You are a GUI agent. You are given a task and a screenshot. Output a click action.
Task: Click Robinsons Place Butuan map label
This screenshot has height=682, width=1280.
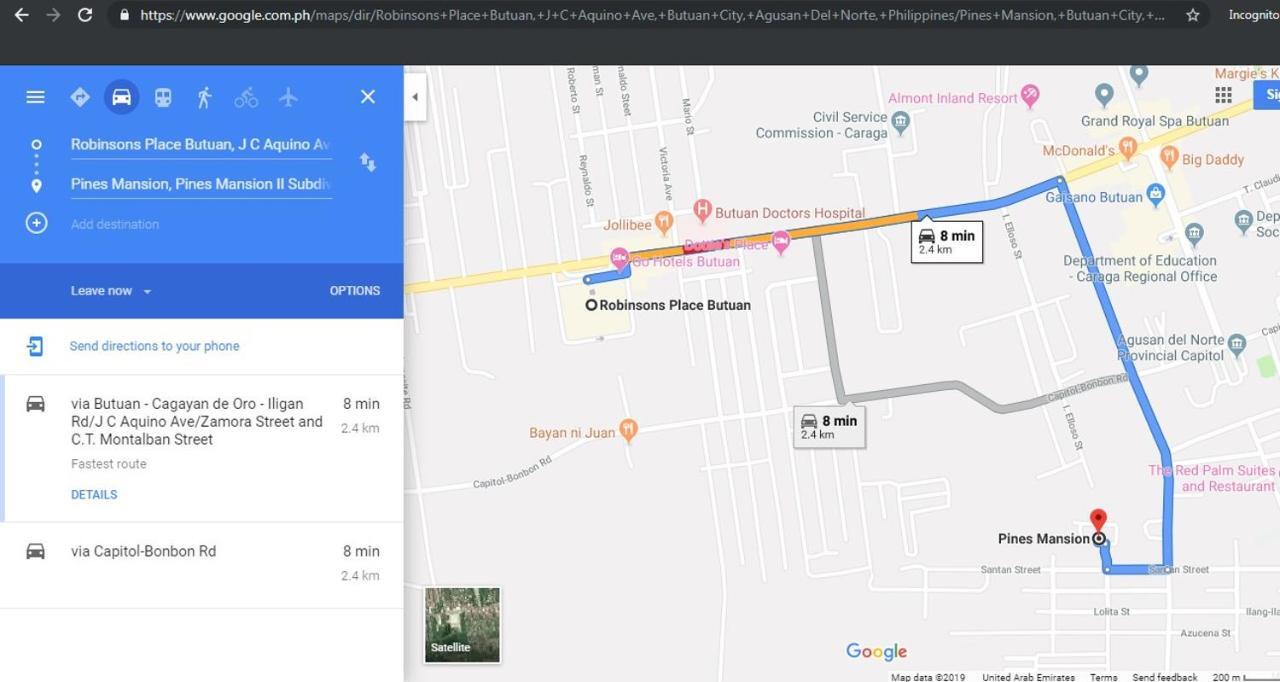pyautogui.click(x=675, y=305)
